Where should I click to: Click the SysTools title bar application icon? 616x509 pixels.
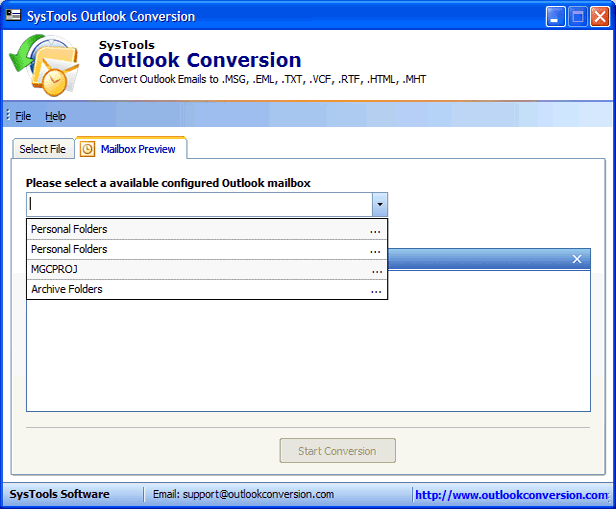tap(14, 16)
